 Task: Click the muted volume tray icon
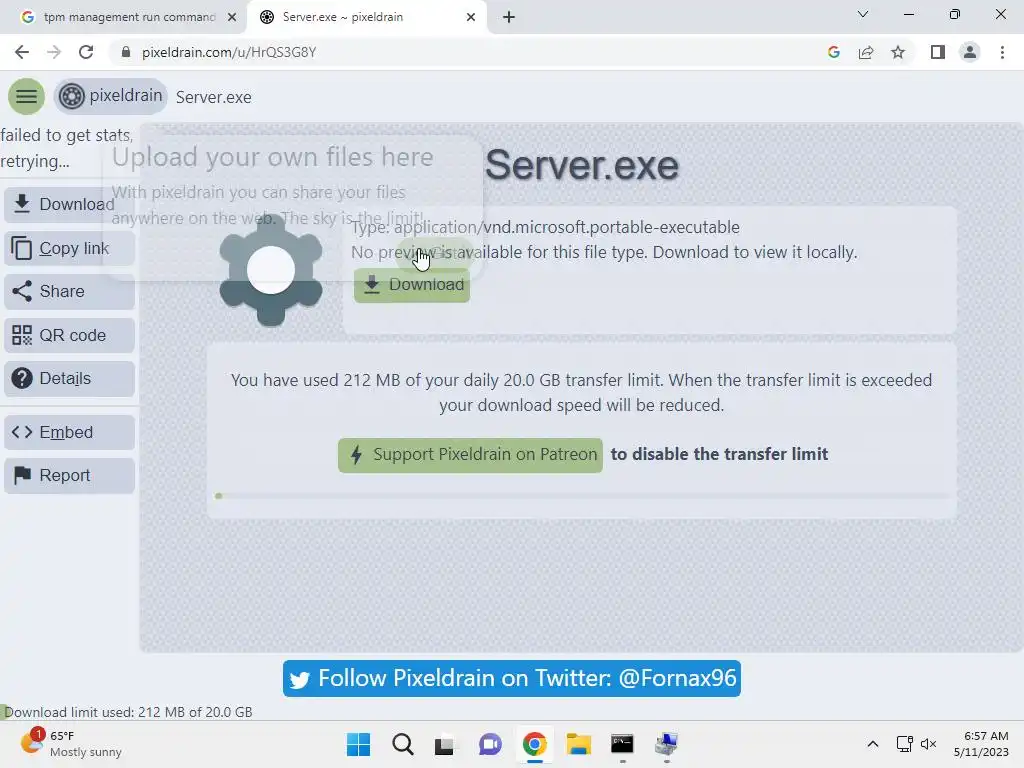pos(928,744)
